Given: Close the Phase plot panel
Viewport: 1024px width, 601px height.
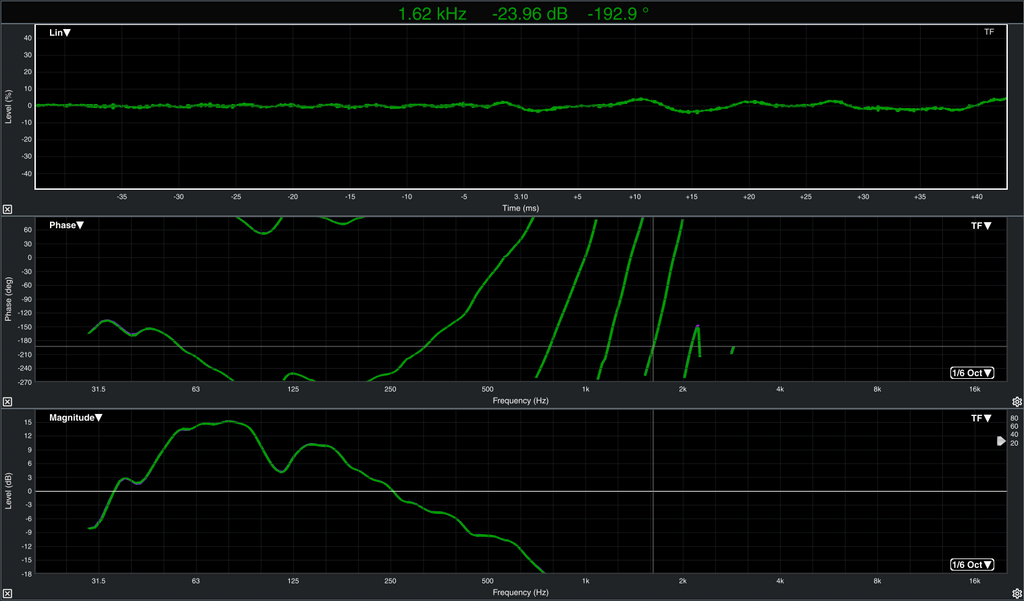Looking at the screenshot, I should [x=7, y=401].
